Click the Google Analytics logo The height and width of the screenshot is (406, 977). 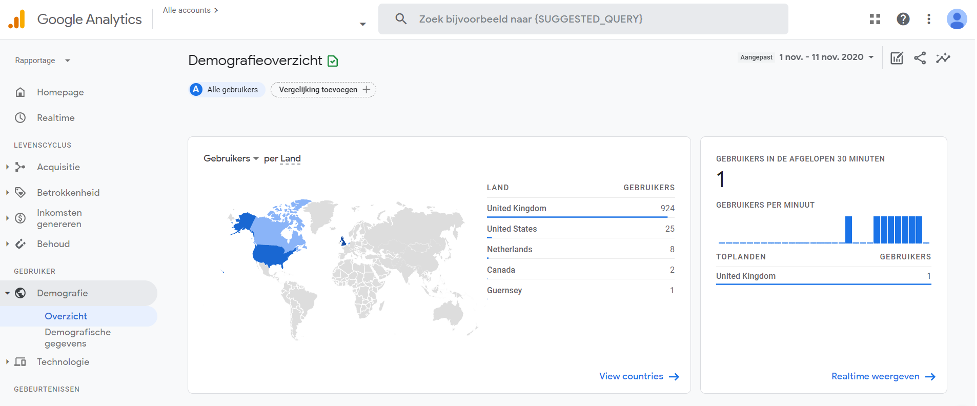click(16, 19)
